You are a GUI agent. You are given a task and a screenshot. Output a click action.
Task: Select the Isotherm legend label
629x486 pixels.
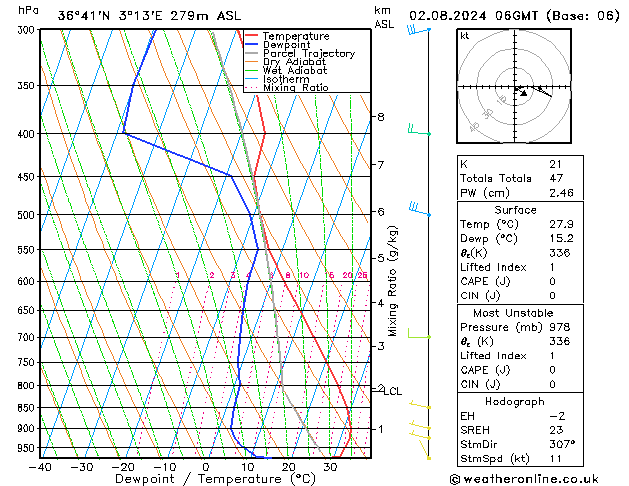point(286,79)
